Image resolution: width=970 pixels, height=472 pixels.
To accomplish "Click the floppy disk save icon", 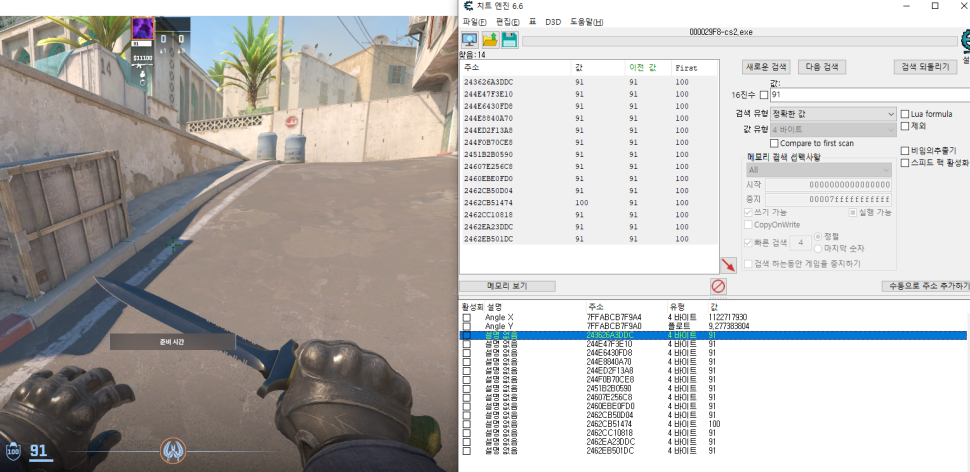I will tap(509, 40).
